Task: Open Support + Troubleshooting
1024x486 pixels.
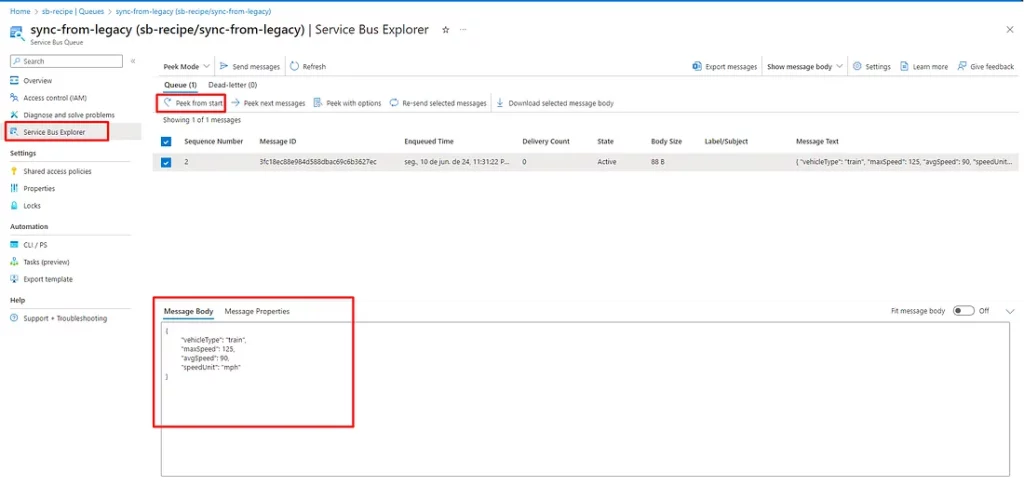Action: (65, 318)
